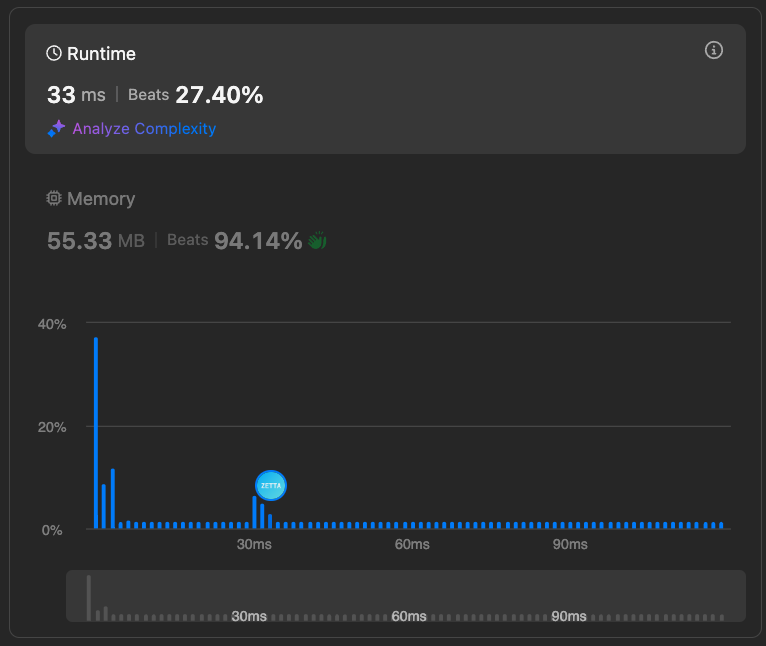Image resolution: width=766 pixels, height=646 pixels.
Task: Click the 60ms label on main chart axis
Action: tap(412, 544)
